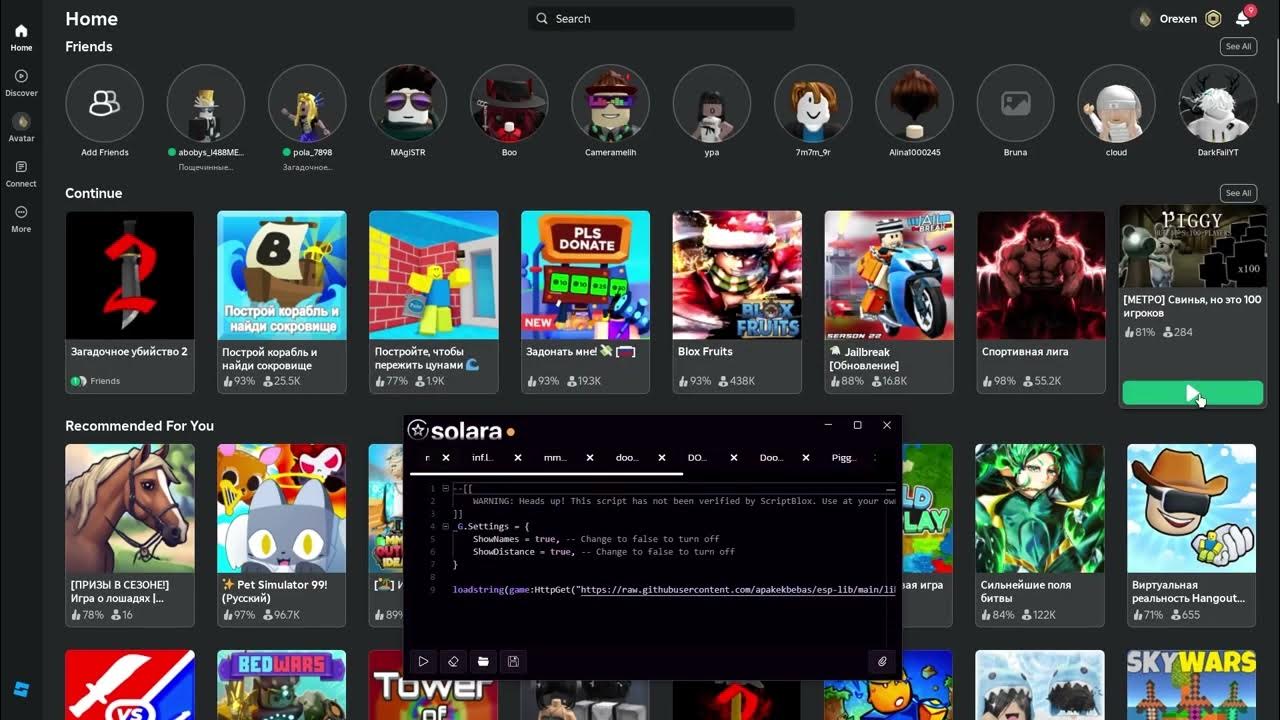The width and height of the screenshot is (1280, 720).
Task: Open friend 7m7m_9r's avatar
Action: 813,103
